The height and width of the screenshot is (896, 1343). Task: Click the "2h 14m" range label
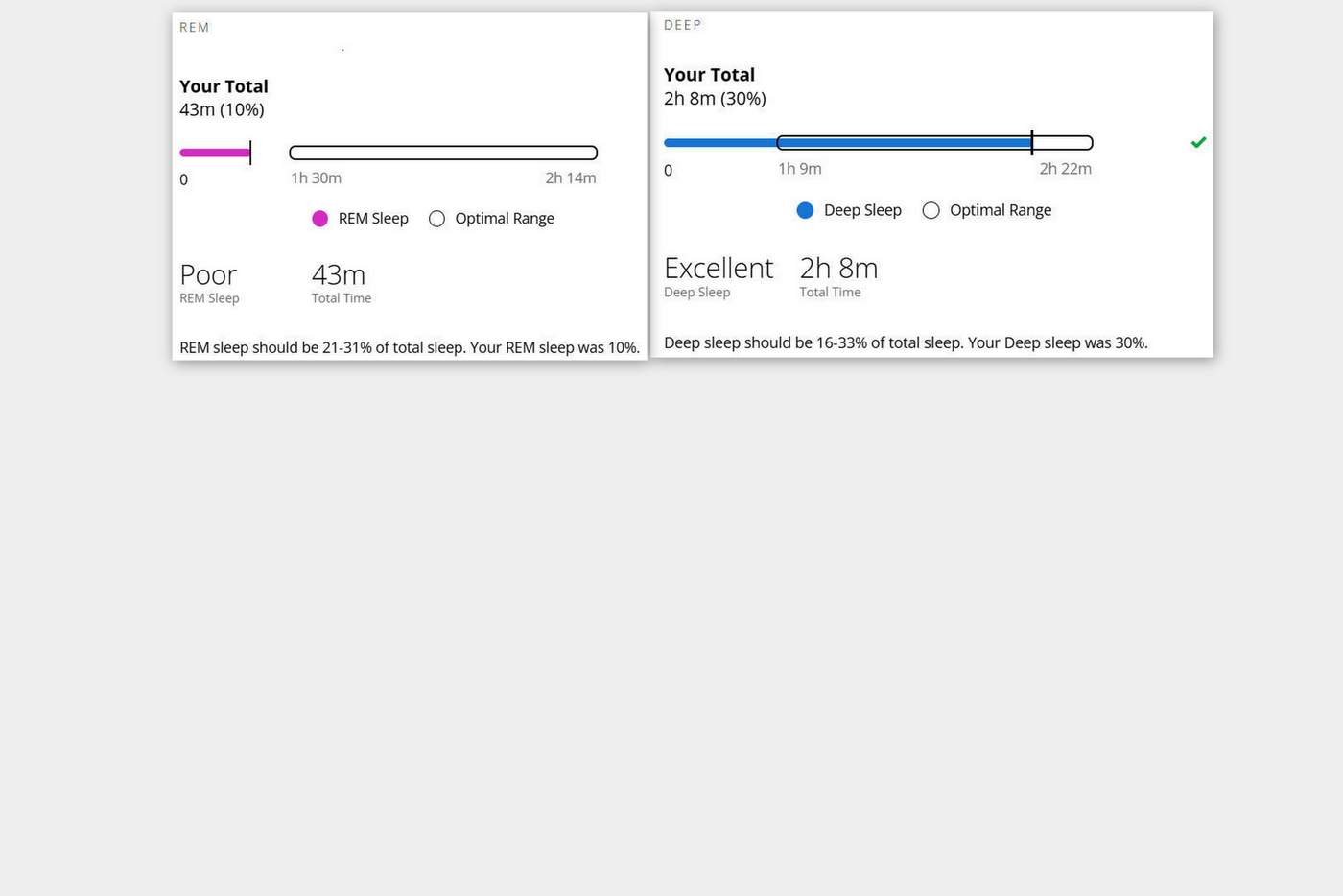[x=571, y=177]
